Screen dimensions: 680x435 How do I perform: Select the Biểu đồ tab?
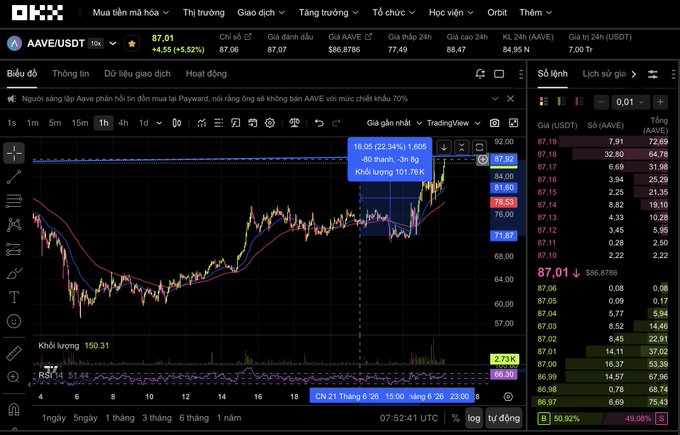click(22, 74)
